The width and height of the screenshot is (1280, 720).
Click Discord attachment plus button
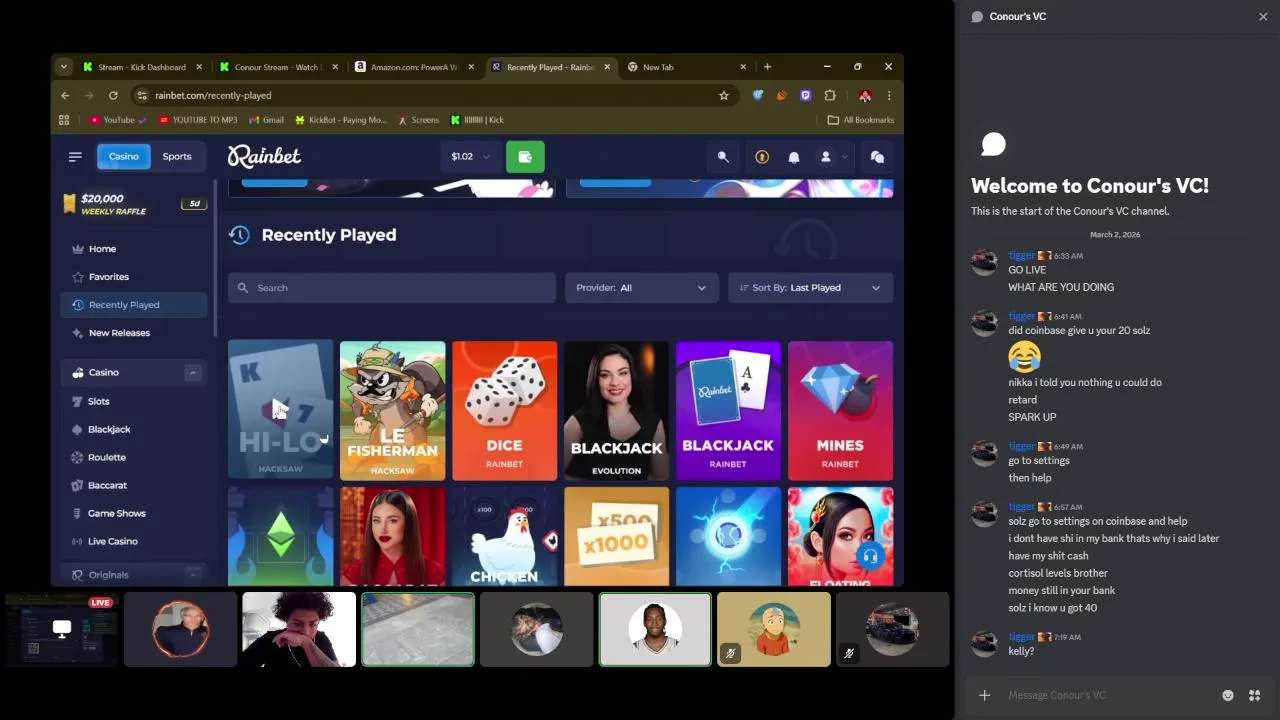985,695
